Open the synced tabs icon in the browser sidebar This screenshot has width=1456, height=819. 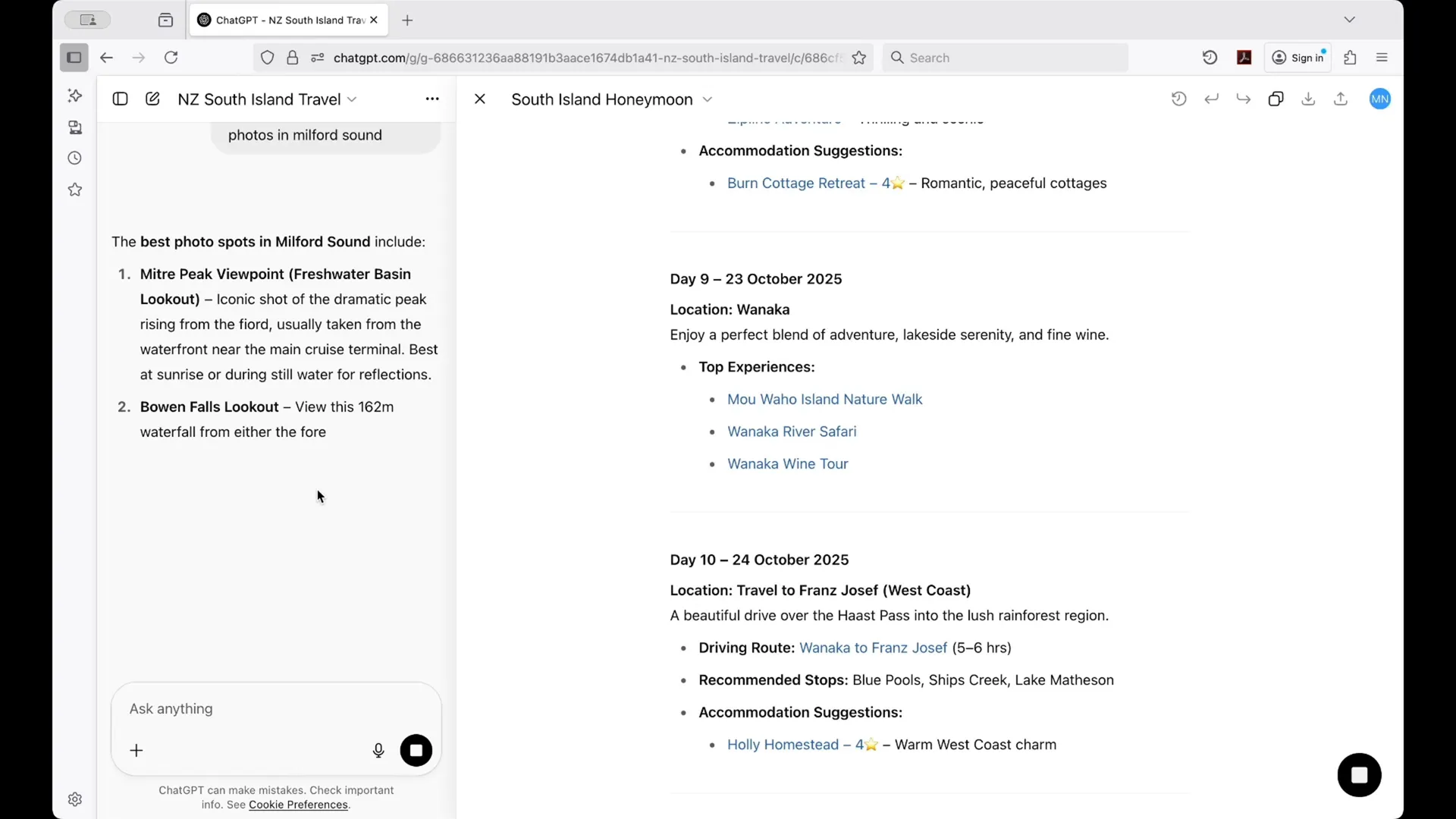74,127
